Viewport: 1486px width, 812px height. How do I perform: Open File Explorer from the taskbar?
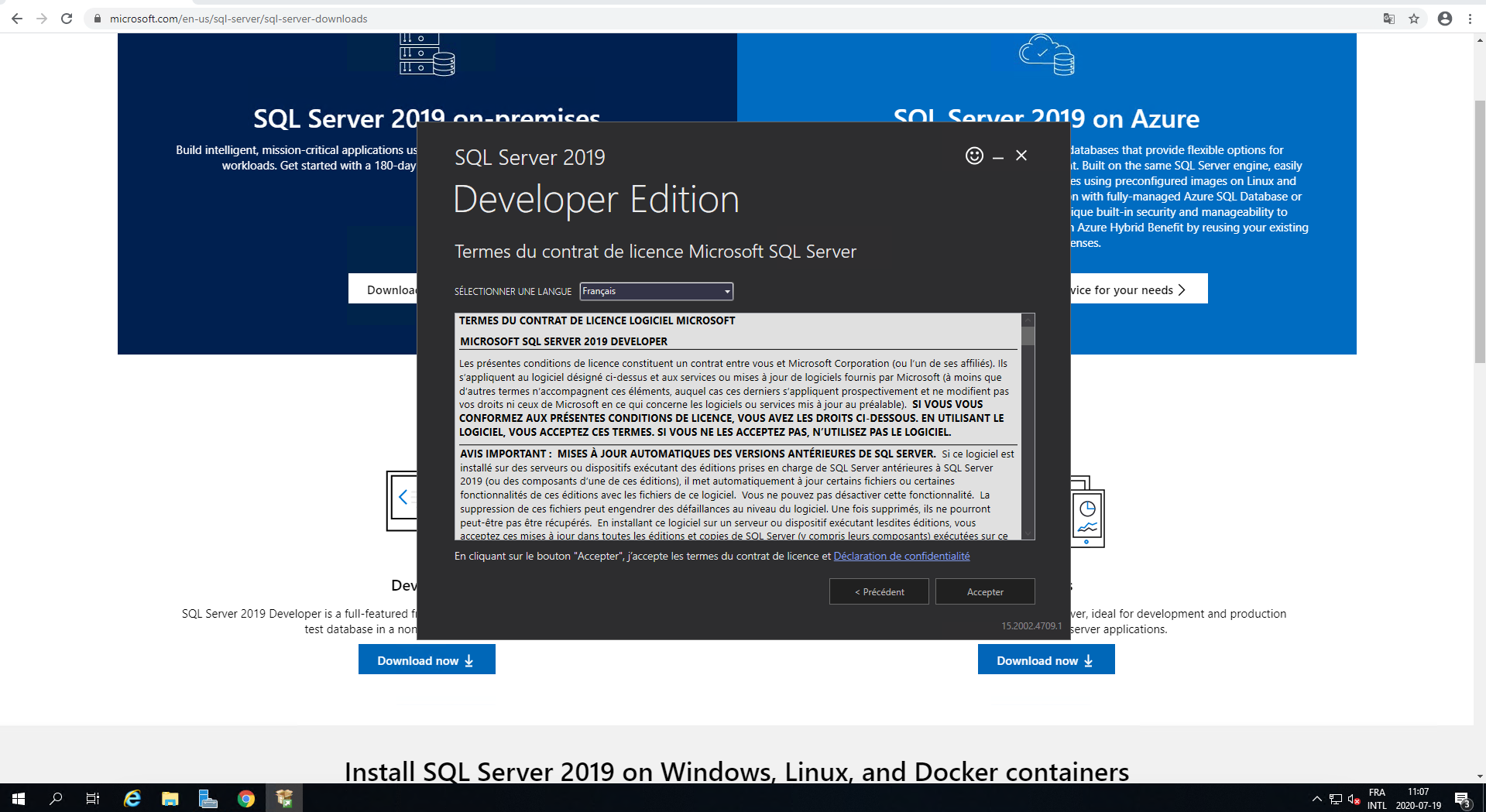click(170, 798)
